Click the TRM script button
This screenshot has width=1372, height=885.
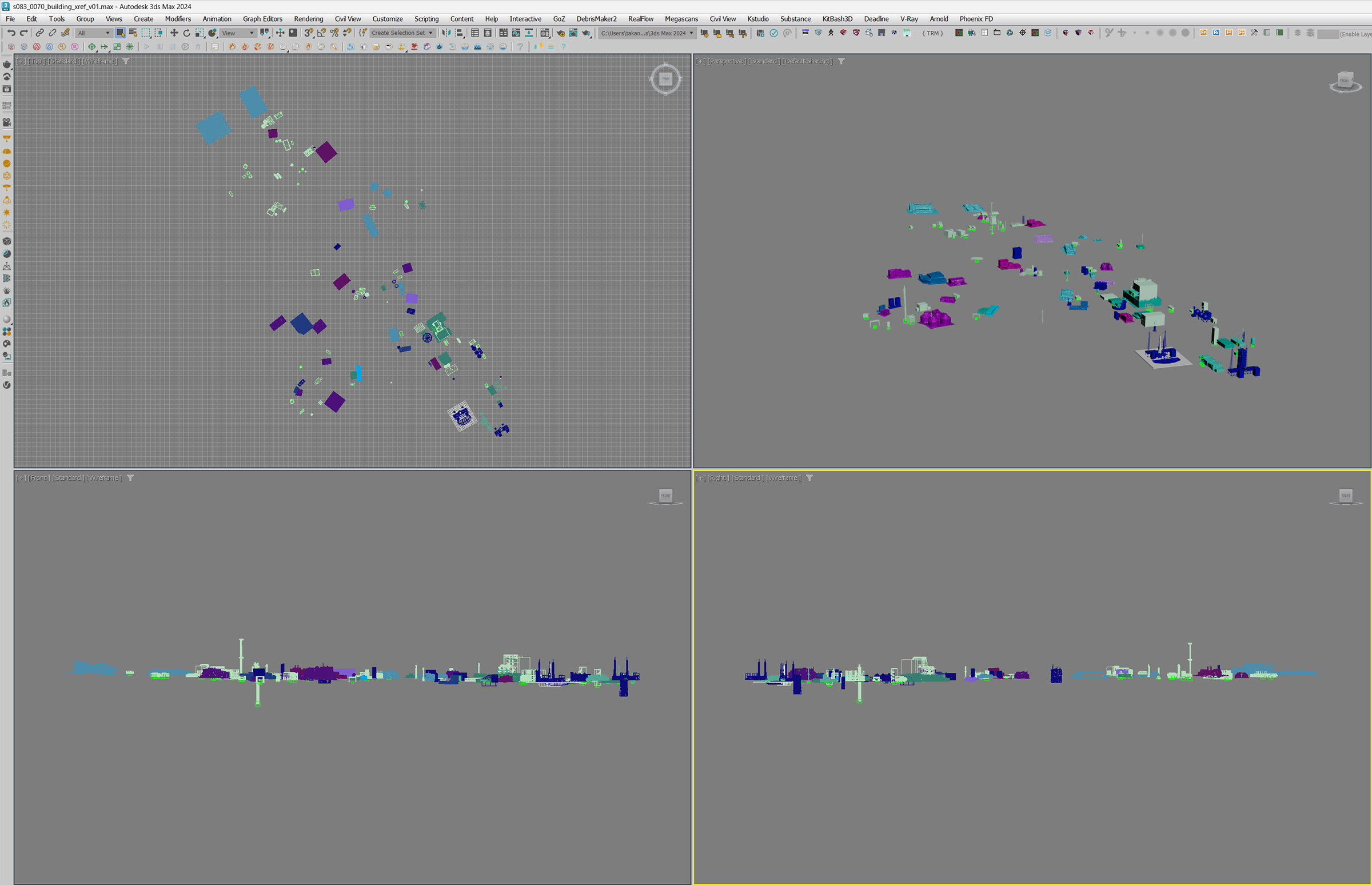click(x=932, y=33)
